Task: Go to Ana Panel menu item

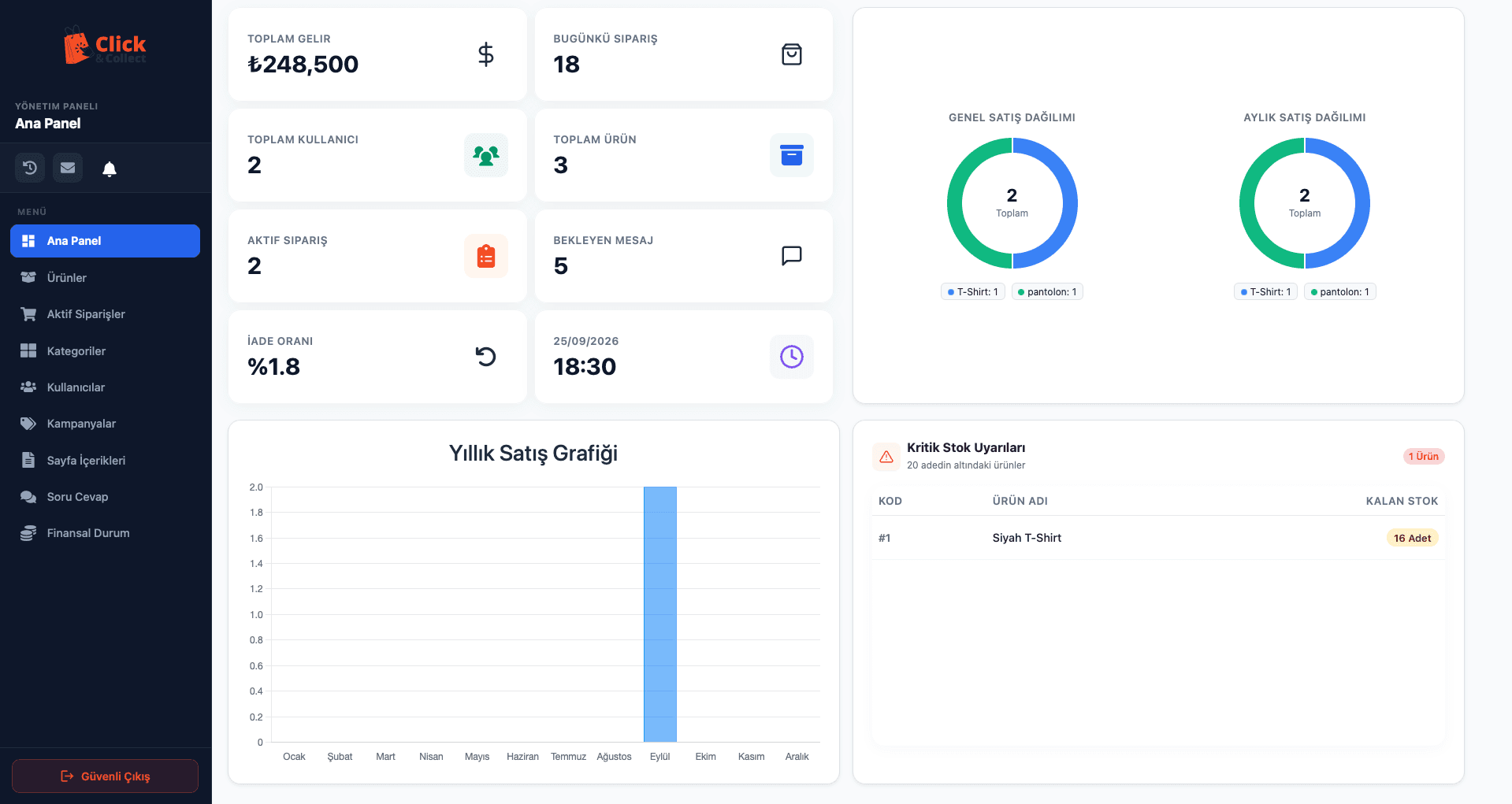Action: coord(105,241)
